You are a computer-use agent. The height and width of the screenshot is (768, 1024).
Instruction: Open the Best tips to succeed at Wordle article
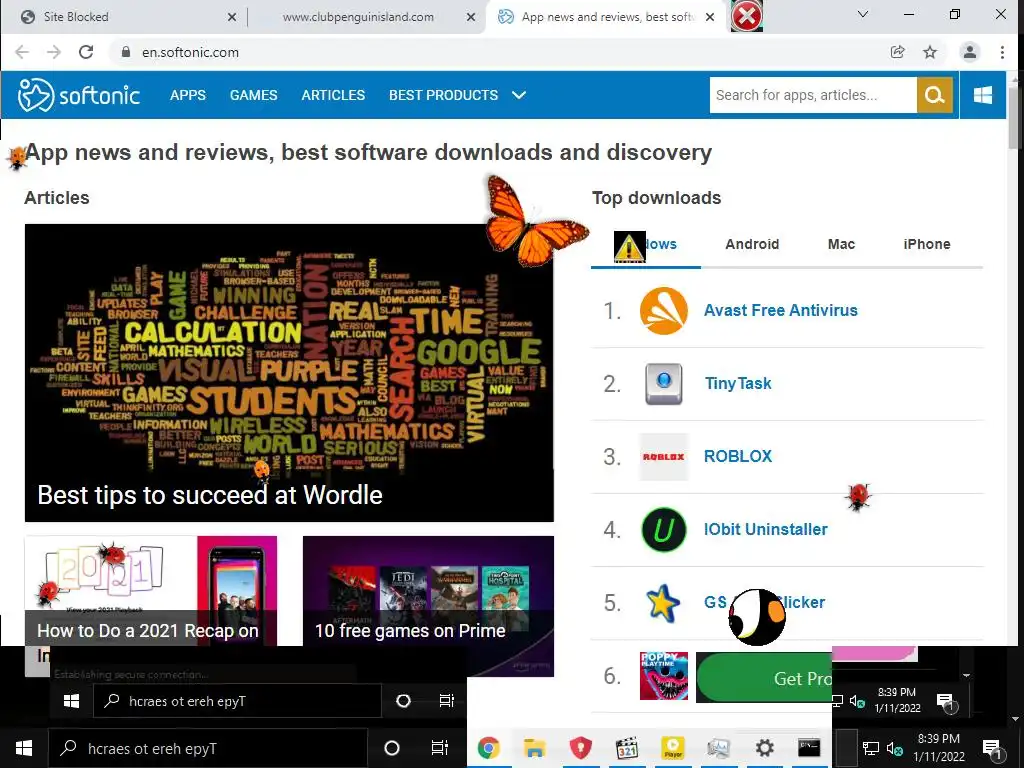289,373
